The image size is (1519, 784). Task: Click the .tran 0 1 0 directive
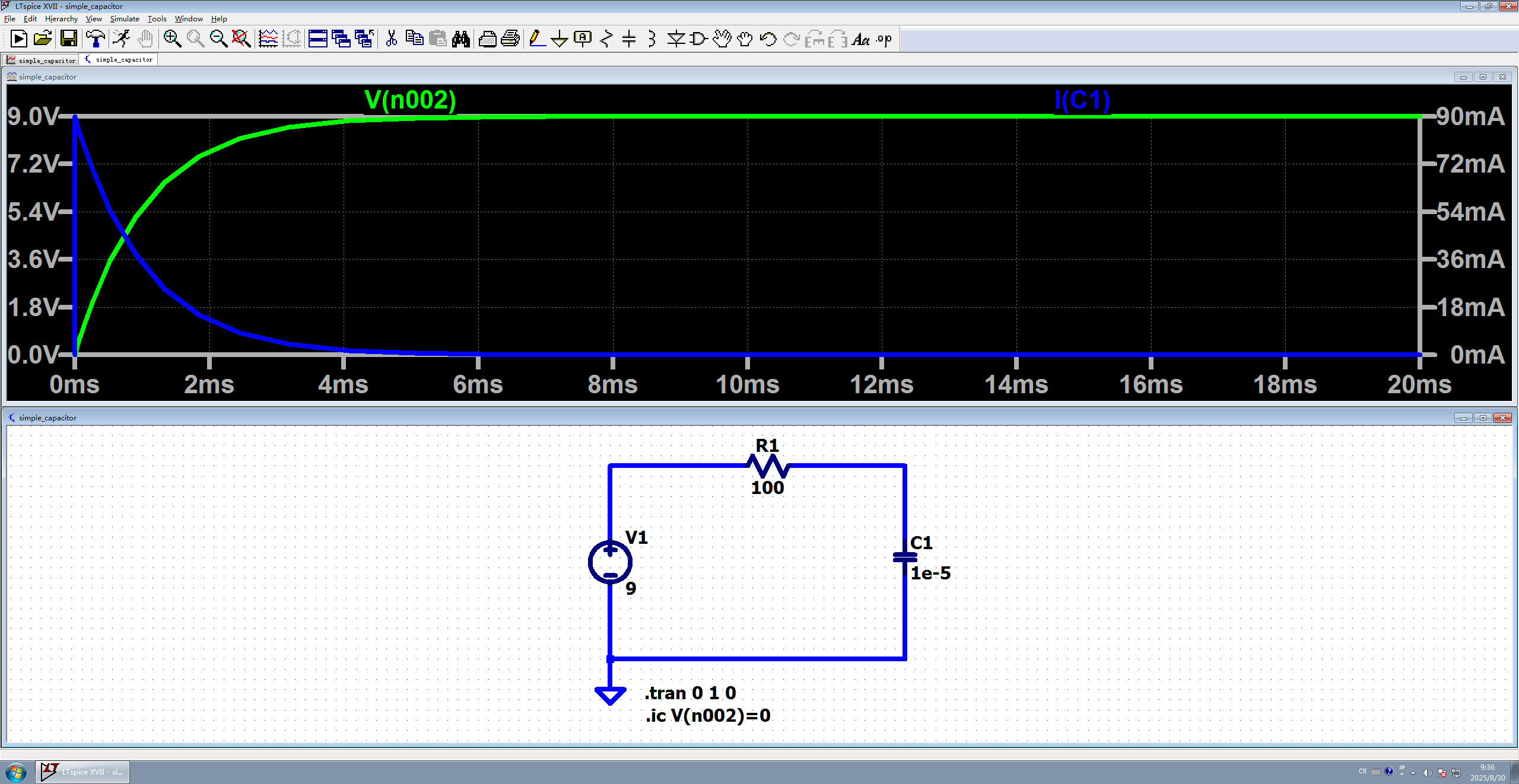click(690, 693)
